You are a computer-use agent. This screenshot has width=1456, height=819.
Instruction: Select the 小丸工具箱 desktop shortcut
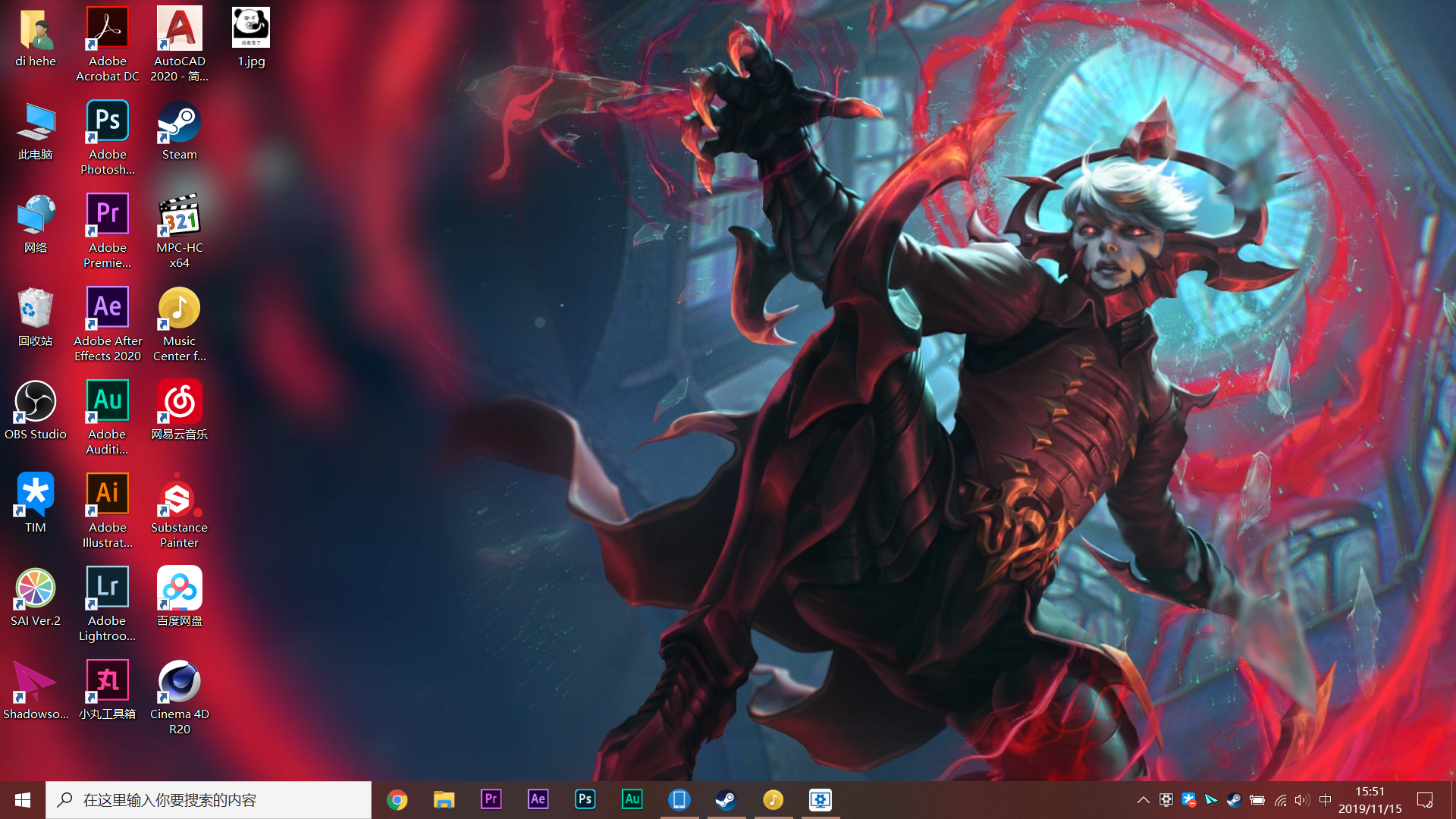click(x=108, y=691)
